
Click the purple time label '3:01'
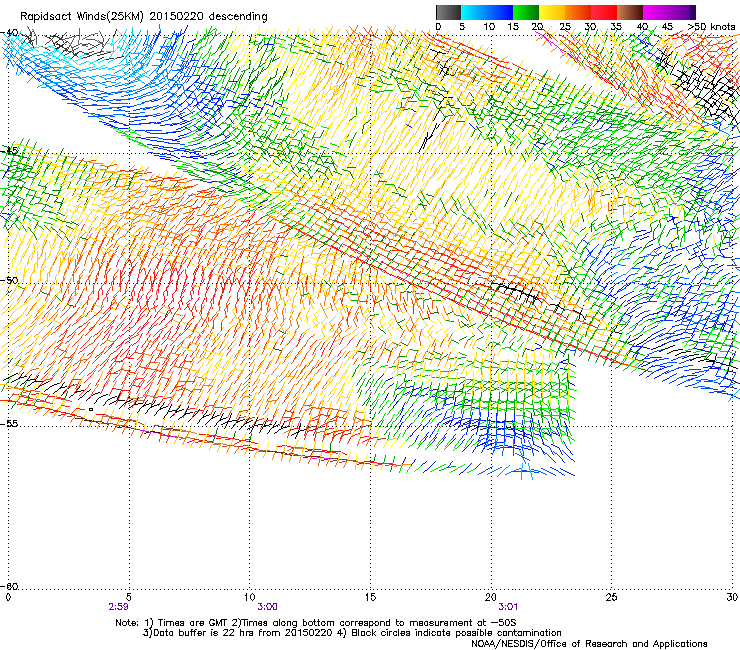click(x=508, y=607)
